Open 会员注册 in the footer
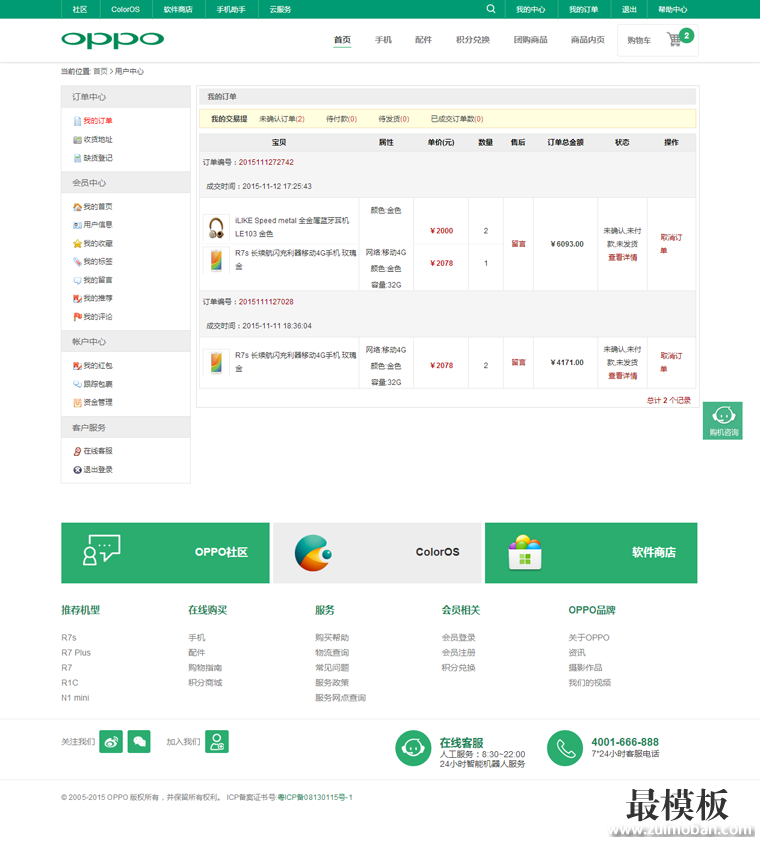This screenshot has width=760, height=842. [x=459, y=653]
